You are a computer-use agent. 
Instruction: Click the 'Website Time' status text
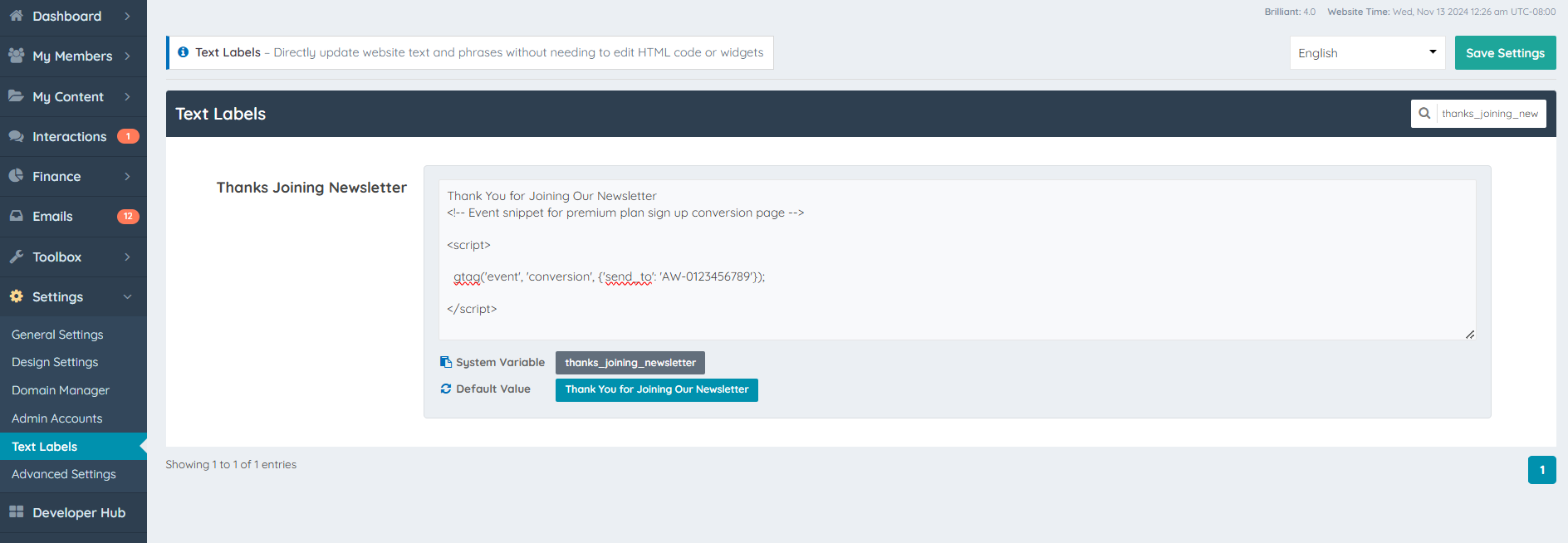1442,12
